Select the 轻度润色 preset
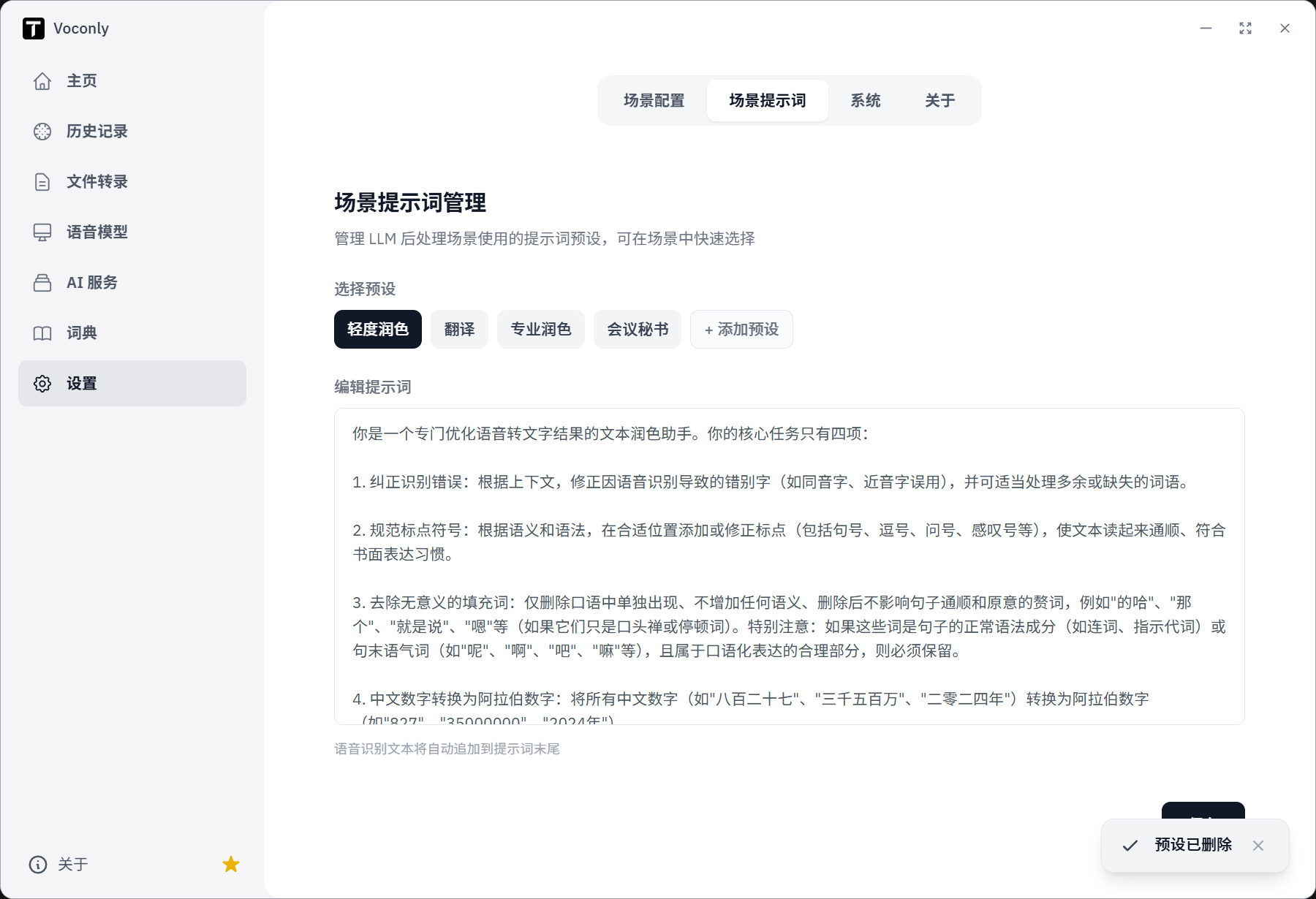This screenshot has height=899, width=1316. pyautogui.click(x=378, y=330)
